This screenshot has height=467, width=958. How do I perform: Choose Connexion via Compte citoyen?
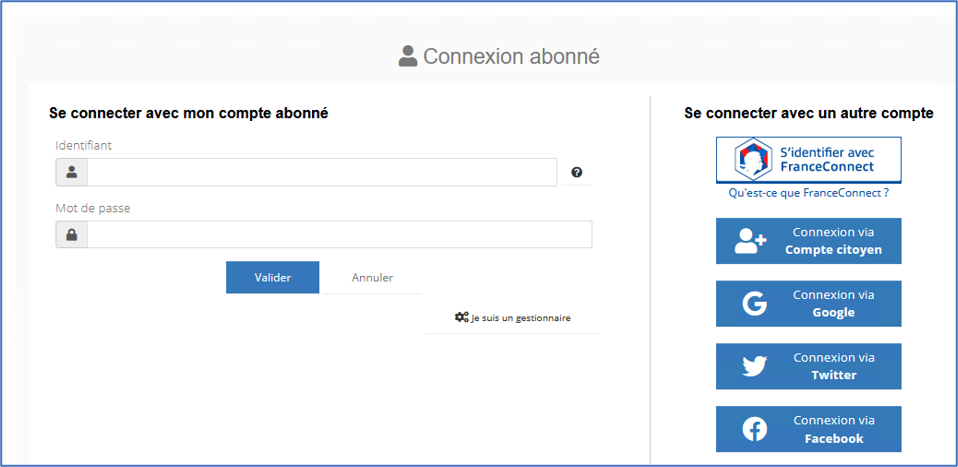click(x=808, y=241)
